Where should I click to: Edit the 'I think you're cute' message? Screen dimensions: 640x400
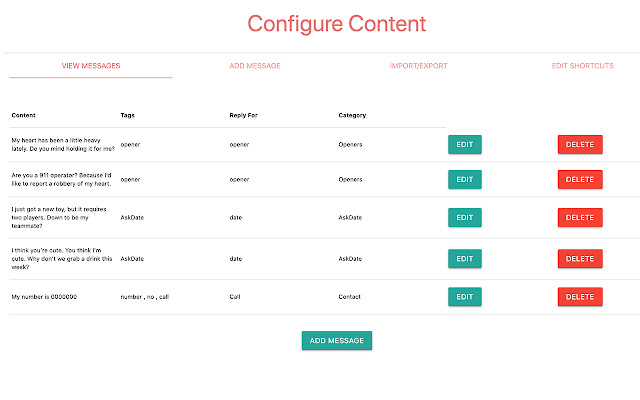pos(464,259)
